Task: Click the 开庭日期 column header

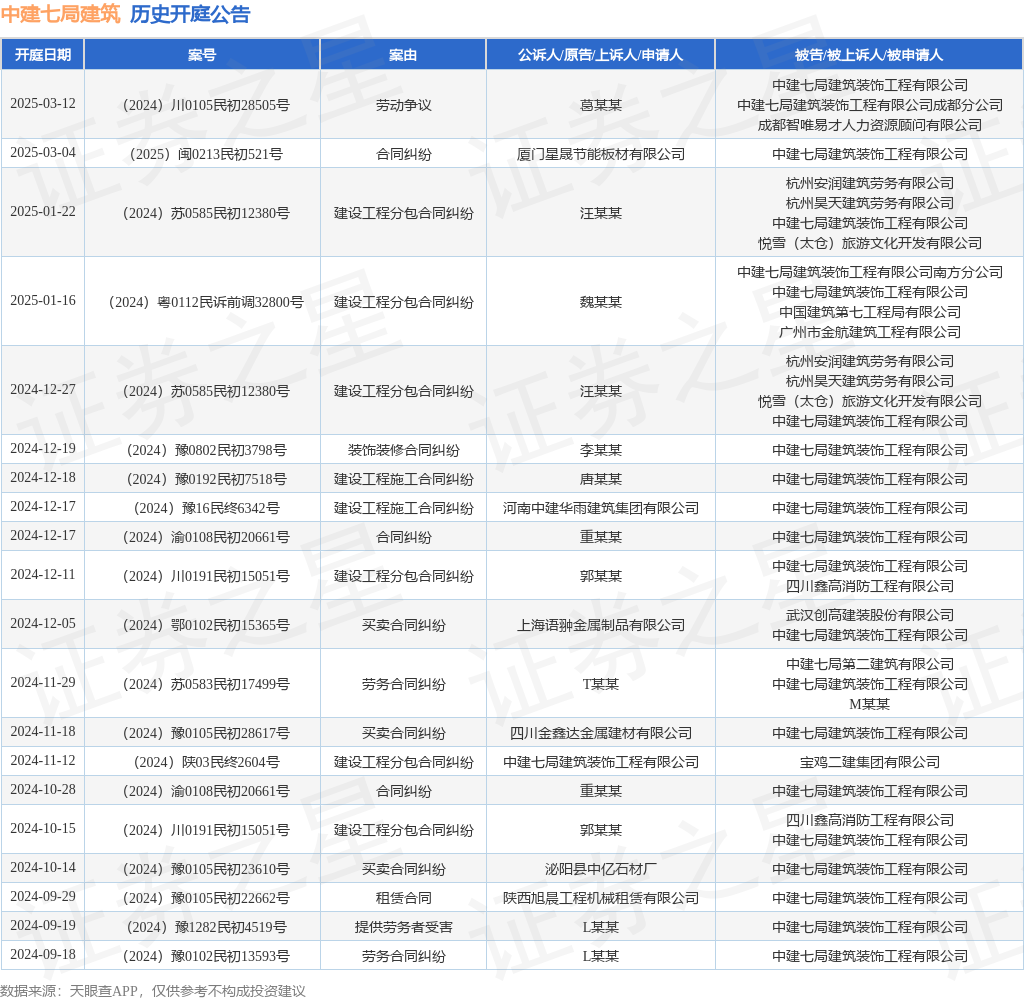Action: [42, 55]
